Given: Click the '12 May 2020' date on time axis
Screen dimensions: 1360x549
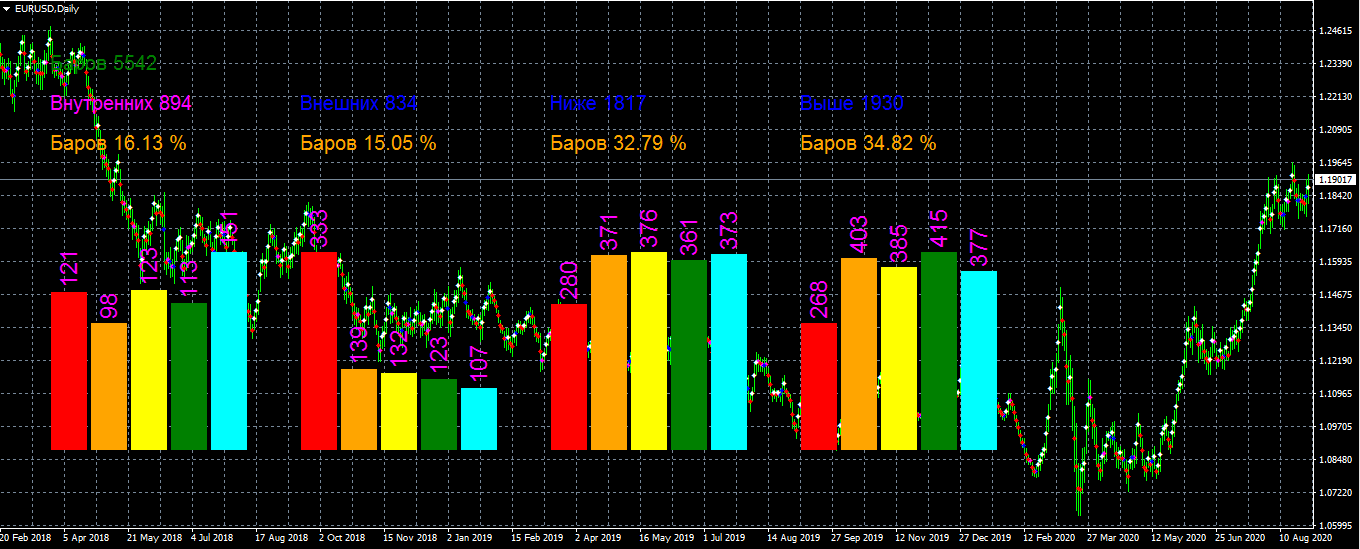Looking at the screenshot, I should tap(1177, 538).
